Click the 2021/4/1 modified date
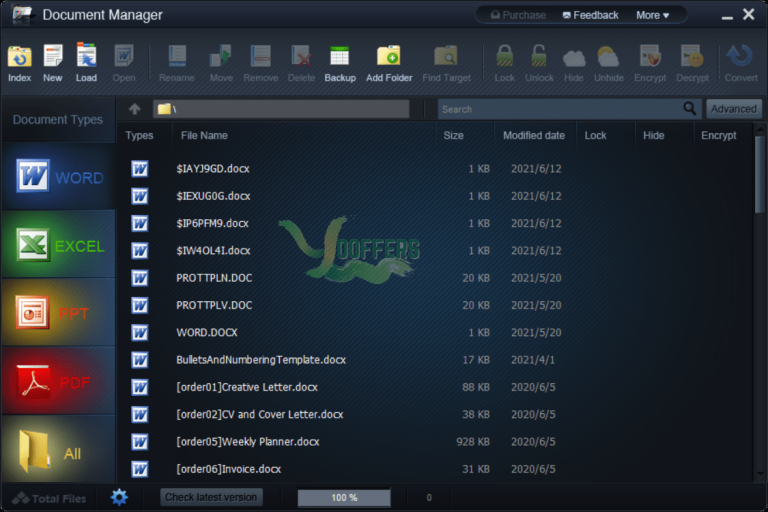This screenshot has width=768, height=512. [533, 360]
